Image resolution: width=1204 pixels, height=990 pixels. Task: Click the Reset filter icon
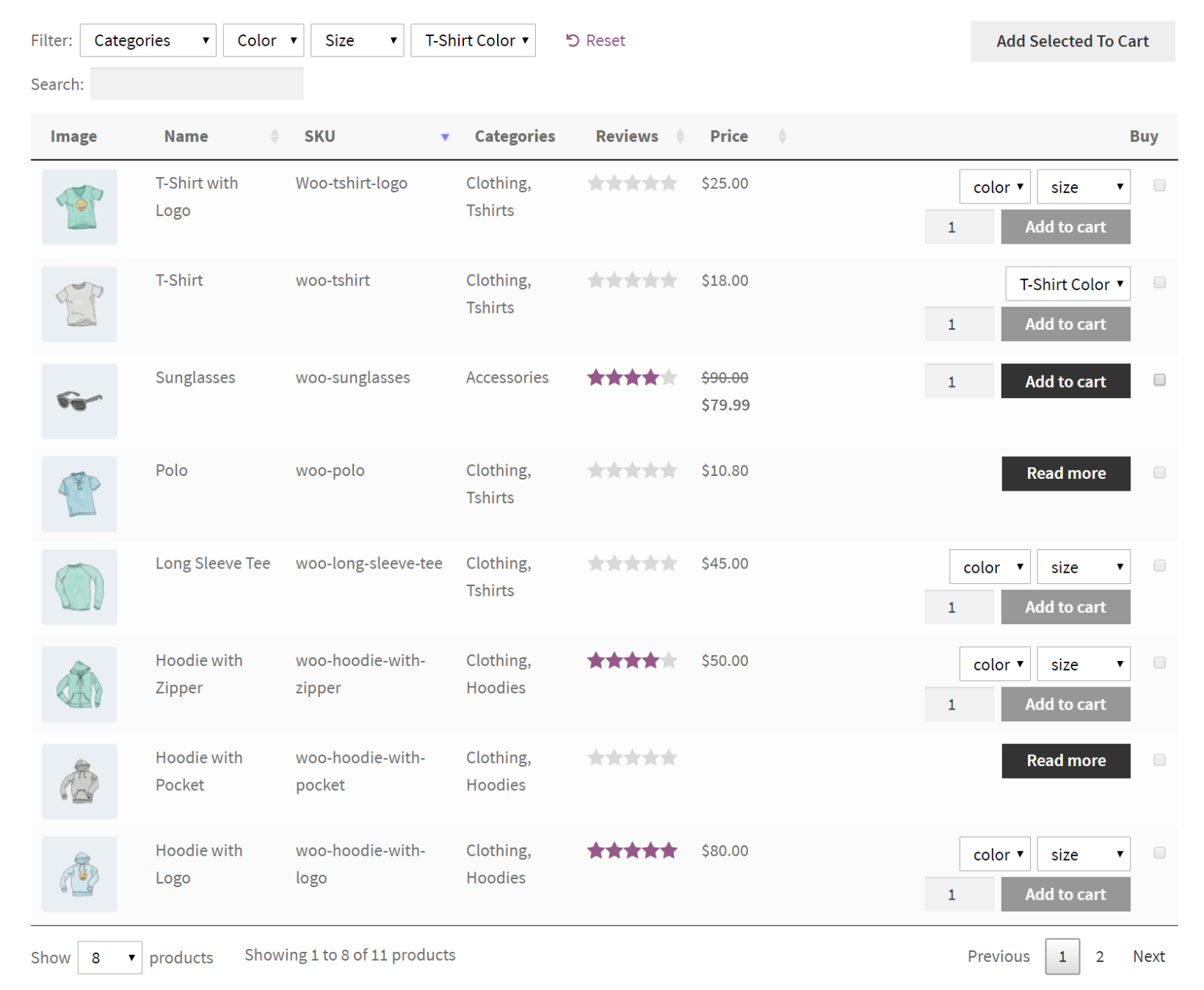coord(573,40)
